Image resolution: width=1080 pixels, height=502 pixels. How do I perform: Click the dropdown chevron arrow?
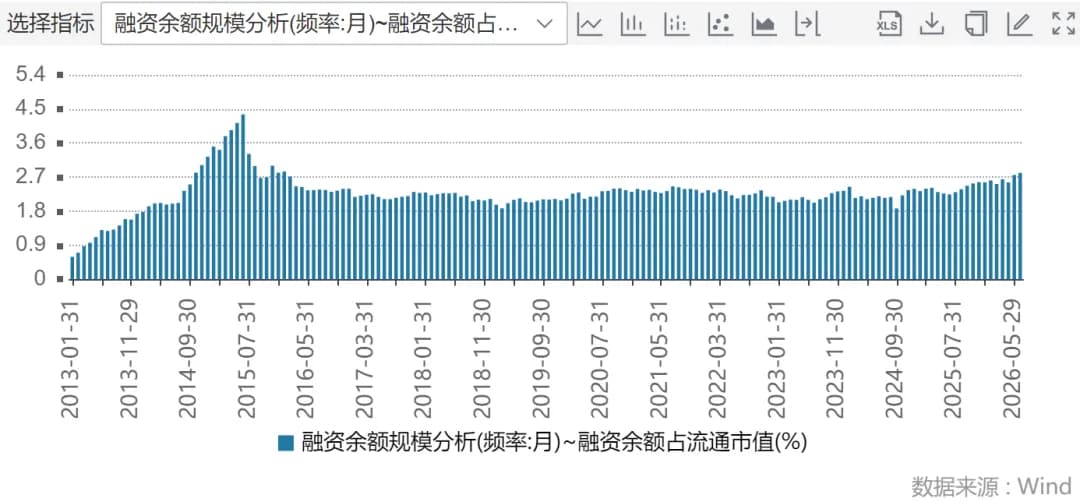[x=544, y=24]
